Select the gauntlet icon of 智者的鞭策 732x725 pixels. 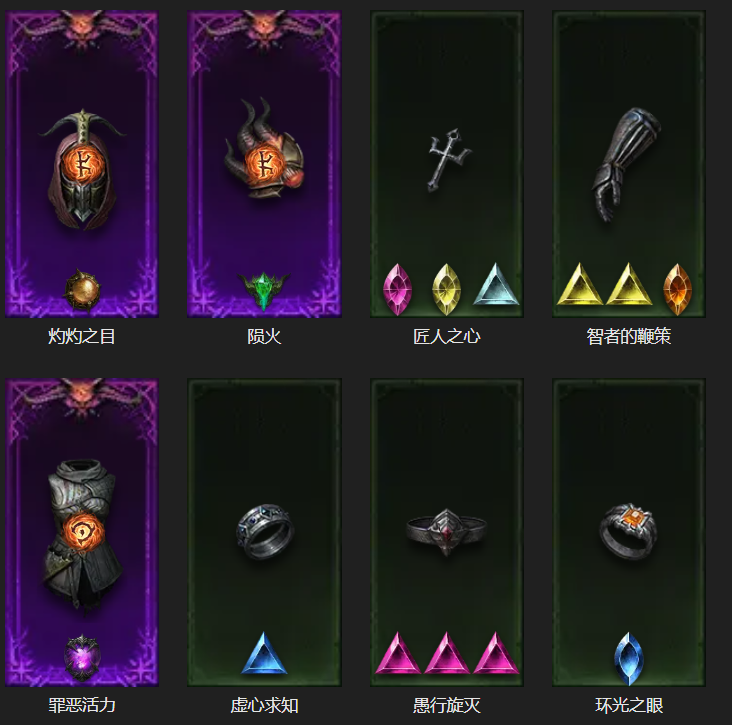tap(626, 163)
